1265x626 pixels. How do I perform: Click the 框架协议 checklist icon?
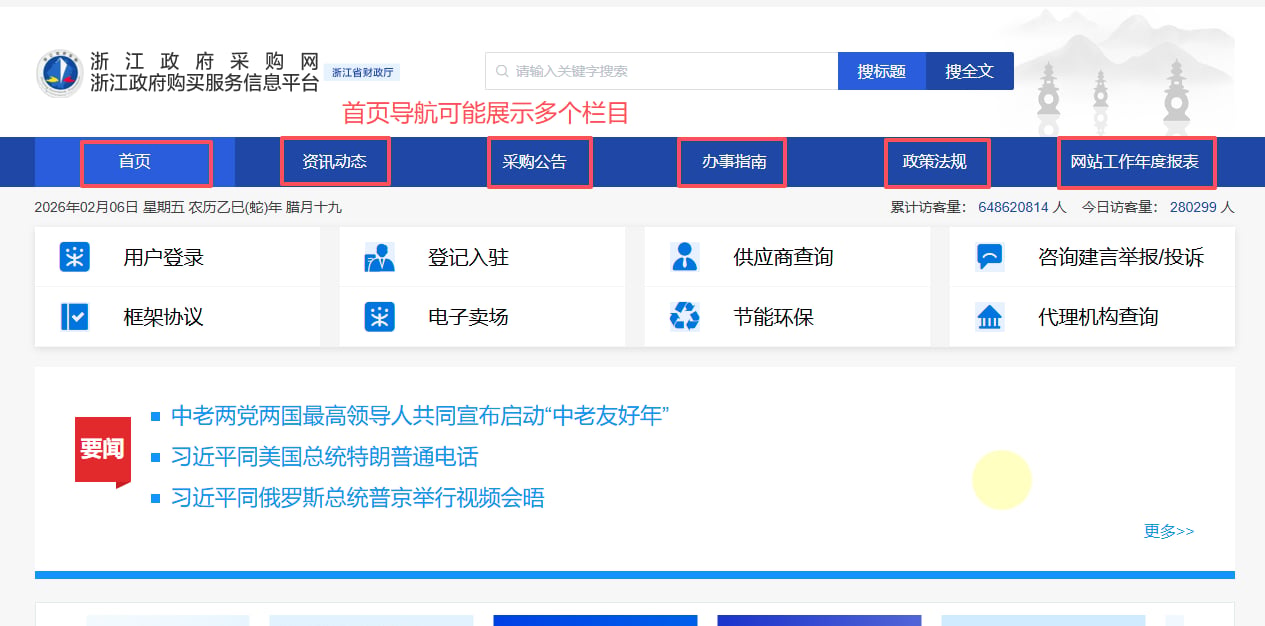[75, 317]
